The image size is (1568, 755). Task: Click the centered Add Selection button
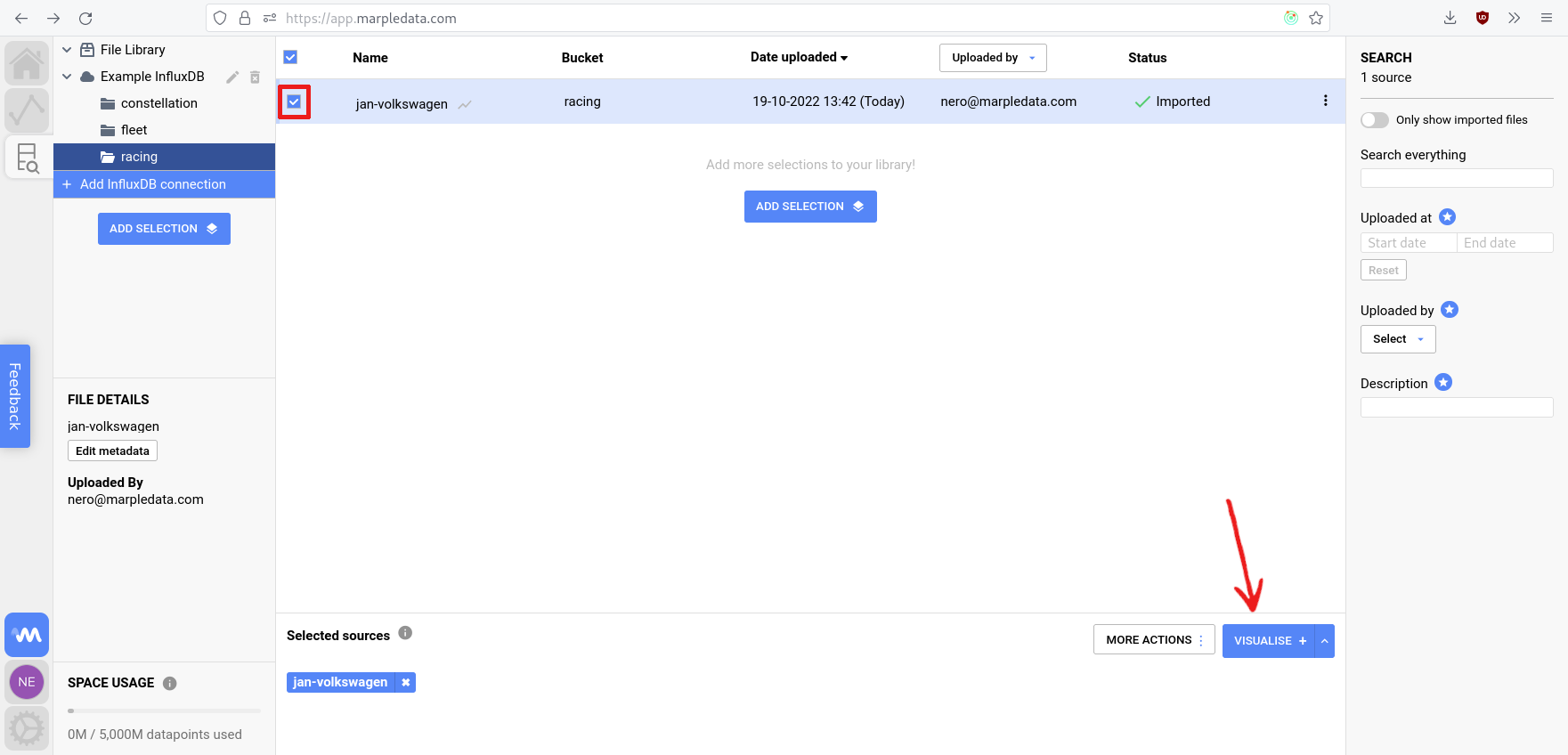coord(810,207)
